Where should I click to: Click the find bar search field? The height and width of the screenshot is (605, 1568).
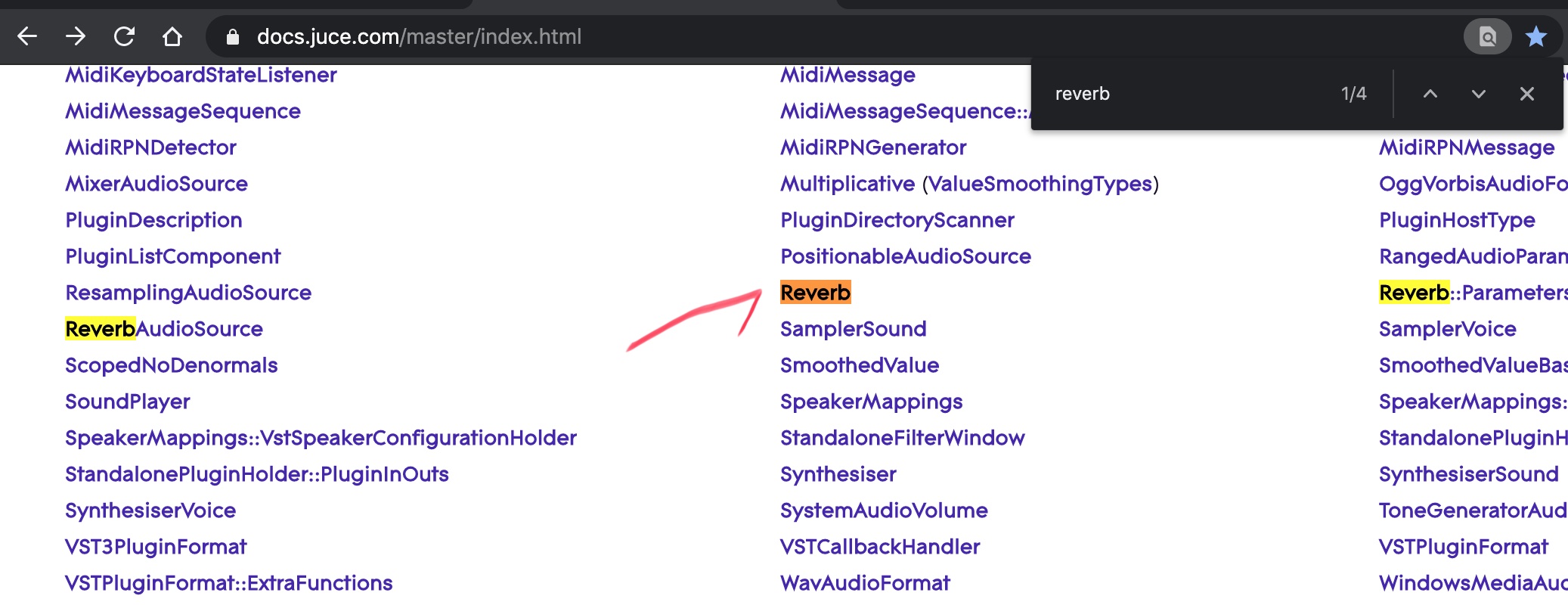pyautogui.click(x=1187, y=94)
